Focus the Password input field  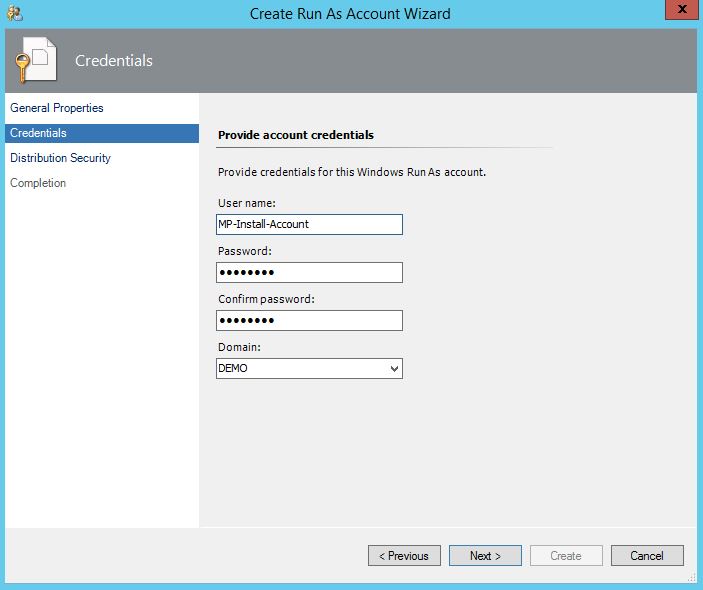click(x=309, y=272)
